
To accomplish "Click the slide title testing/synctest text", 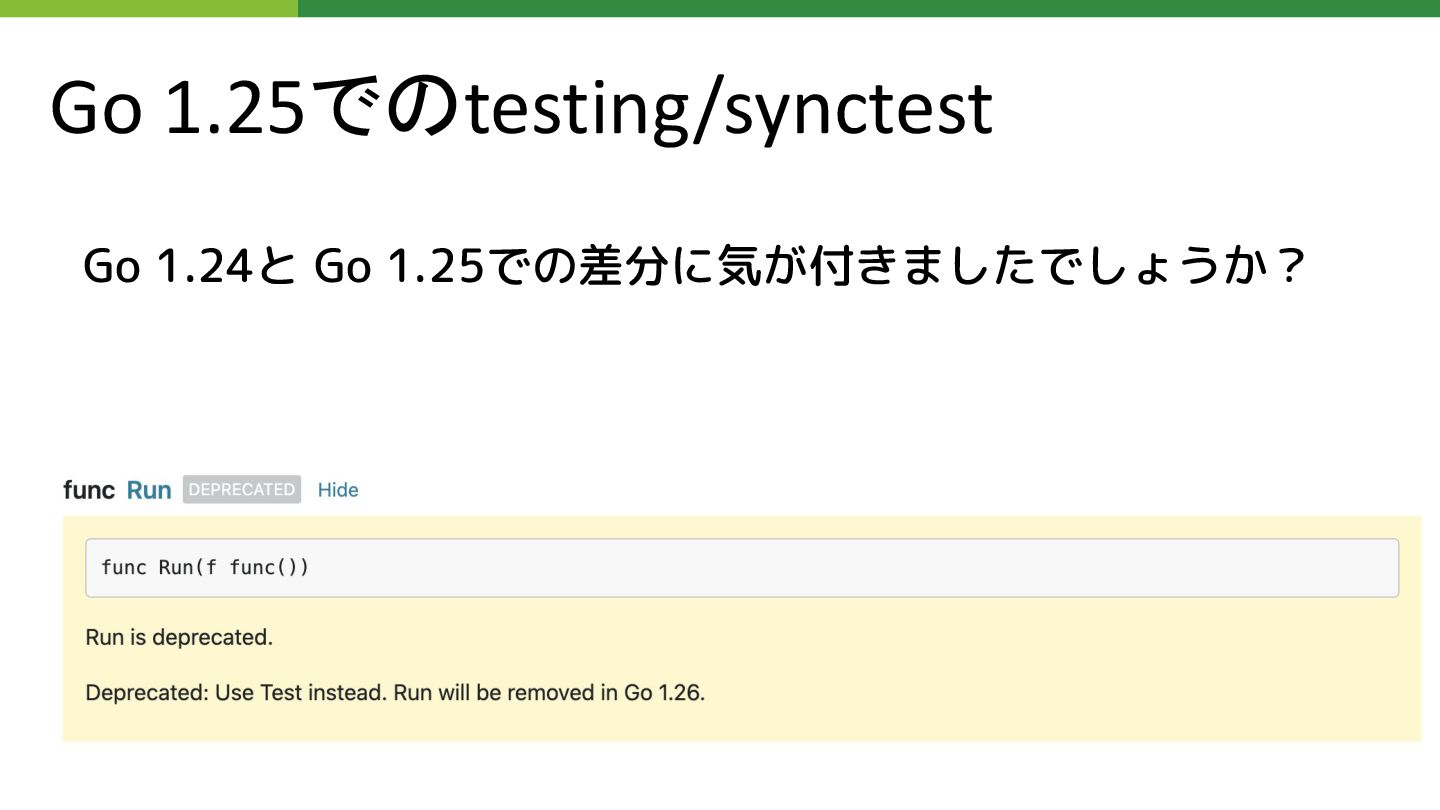I will point(729,108).
